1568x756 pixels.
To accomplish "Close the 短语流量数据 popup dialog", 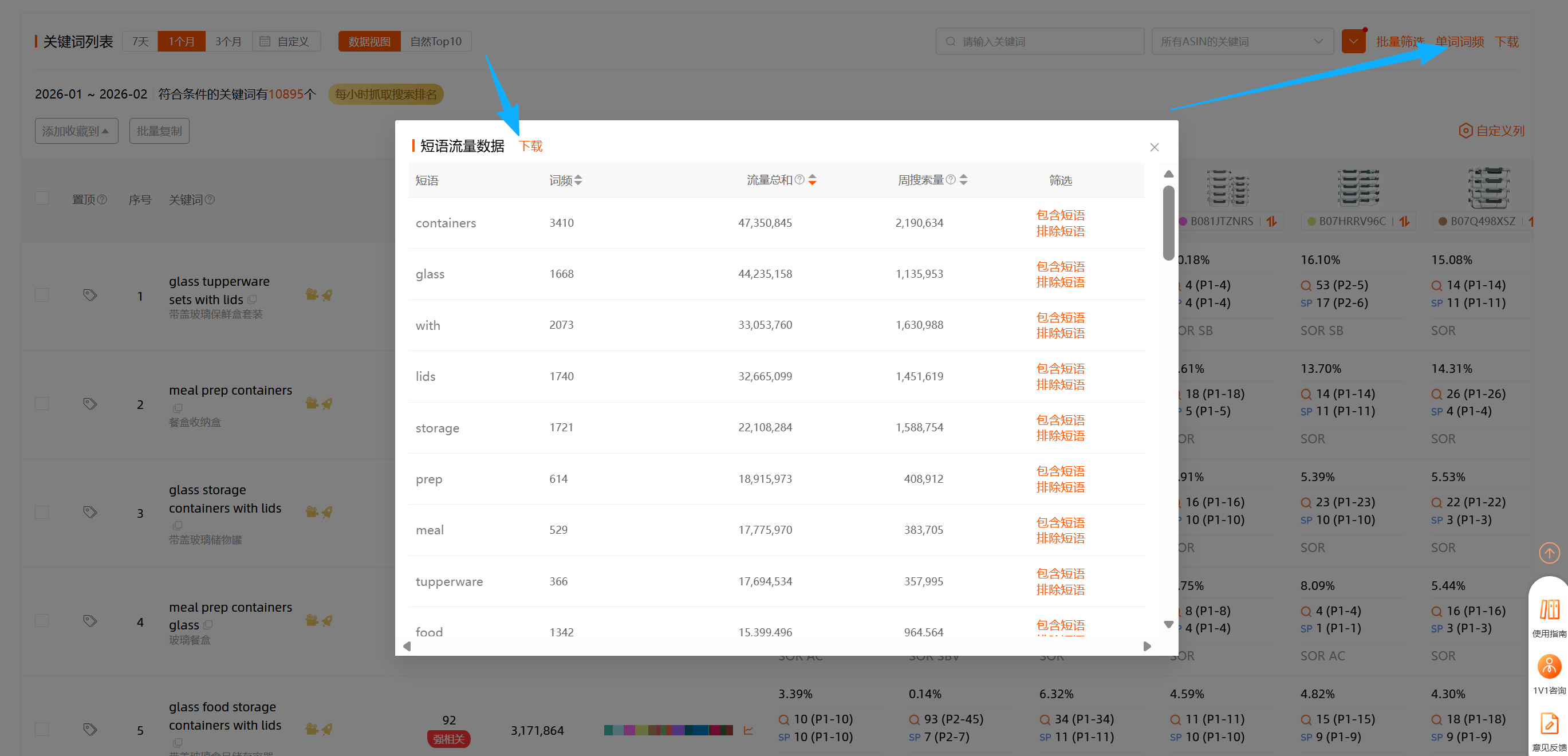I will 1153,147.
